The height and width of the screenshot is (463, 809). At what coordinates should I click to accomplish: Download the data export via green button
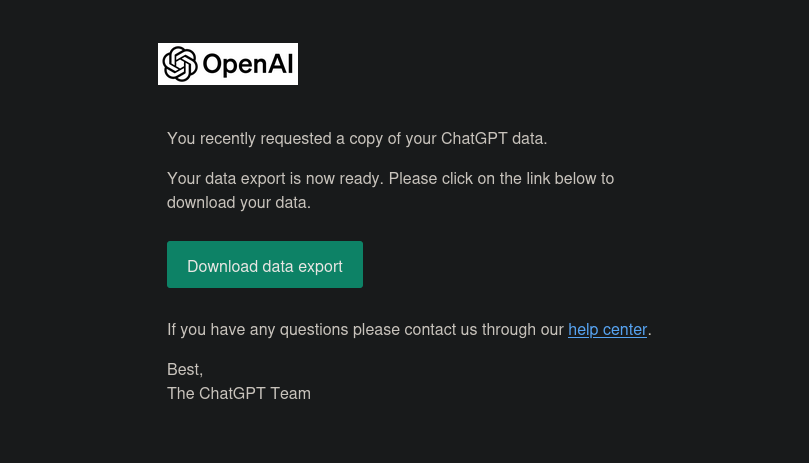(x=265, y=264)
